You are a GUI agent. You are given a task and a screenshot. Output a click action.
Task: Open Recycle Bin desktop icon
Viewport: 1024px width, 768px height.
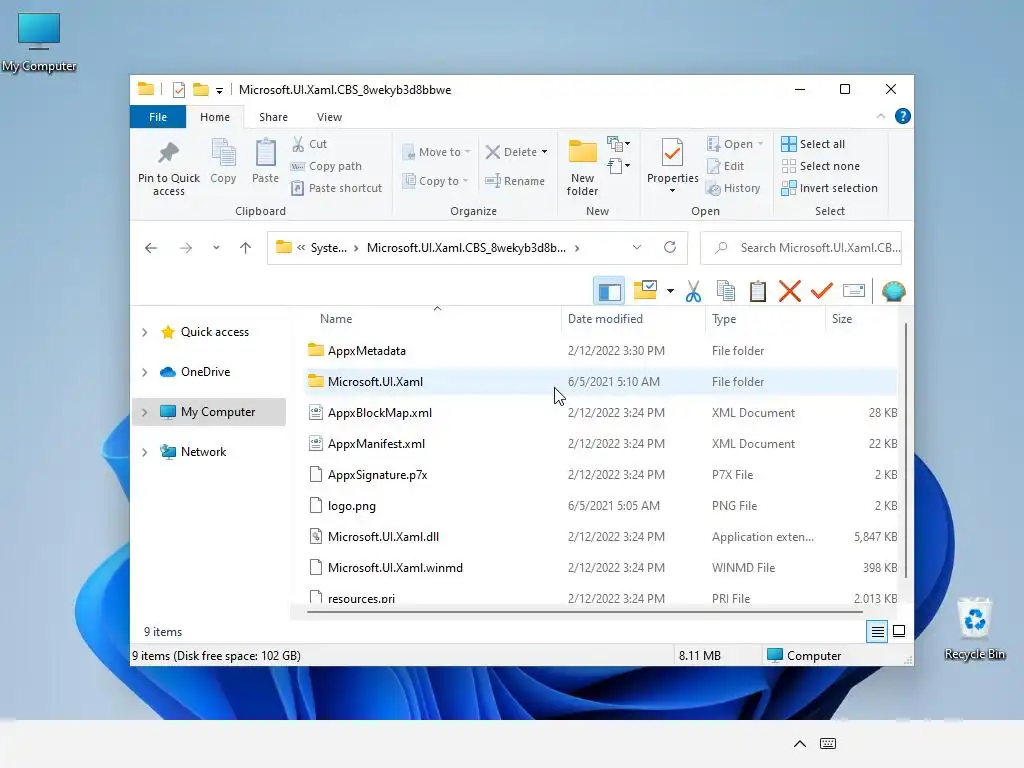point(974,628)
